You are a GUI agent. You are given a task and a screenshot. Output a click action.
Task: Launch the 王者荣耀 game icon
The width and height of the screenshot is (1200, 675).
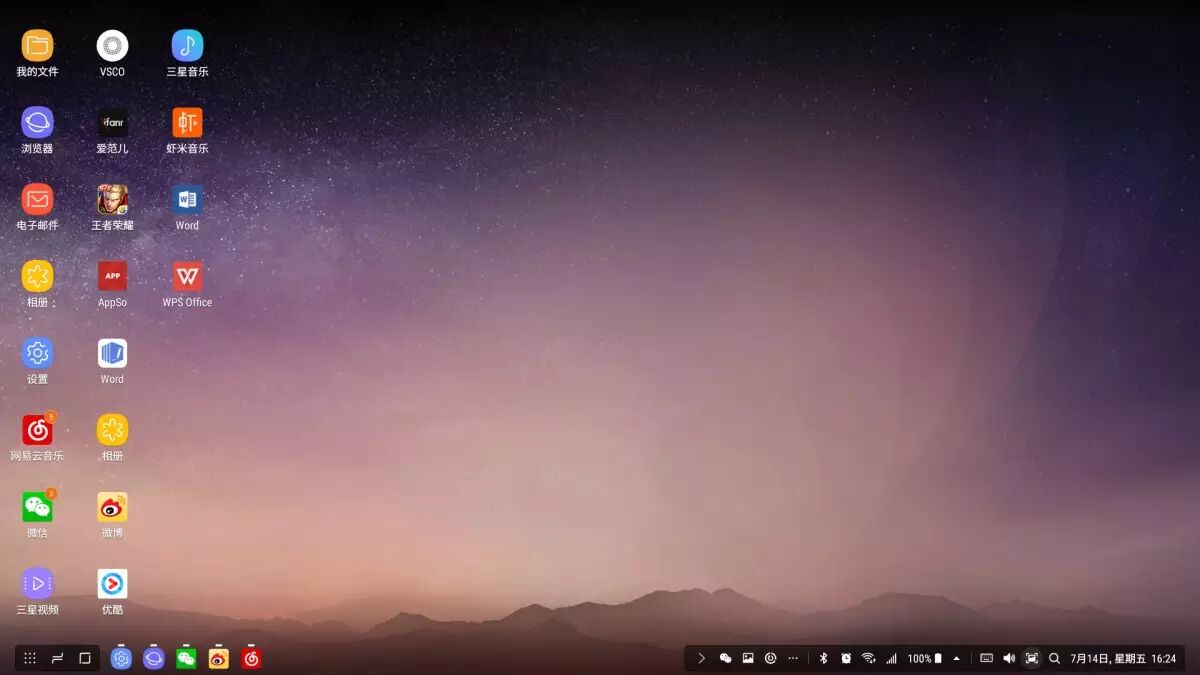[x=112, y=199]
